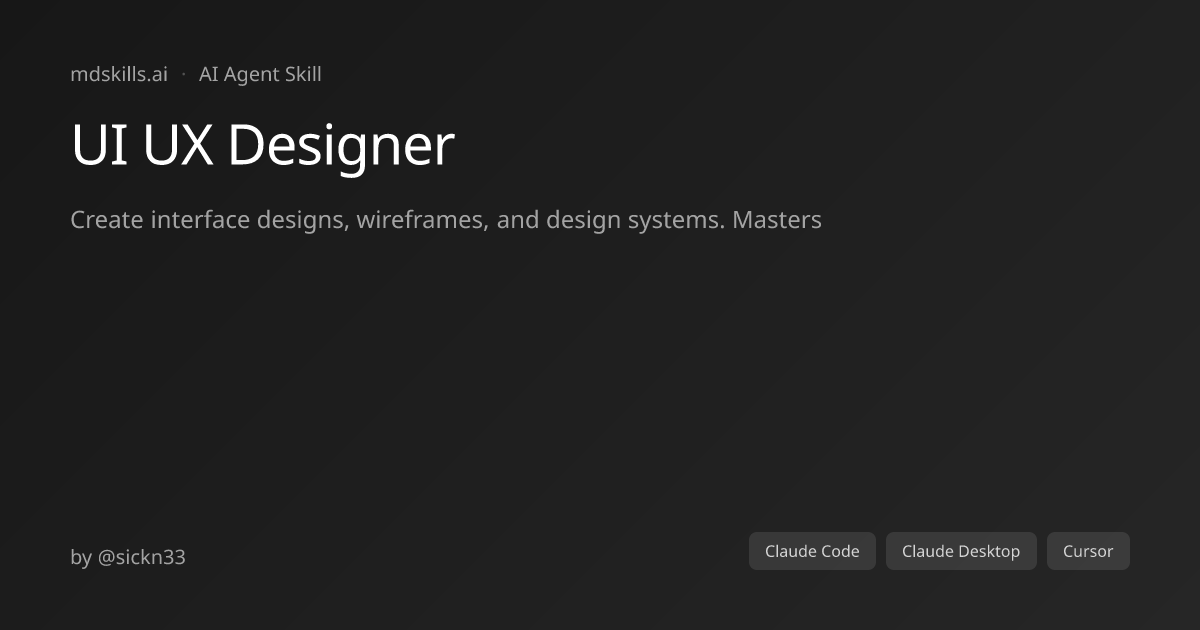Select the UI UX Designer title
The image size is (1200, 630).
262,146
